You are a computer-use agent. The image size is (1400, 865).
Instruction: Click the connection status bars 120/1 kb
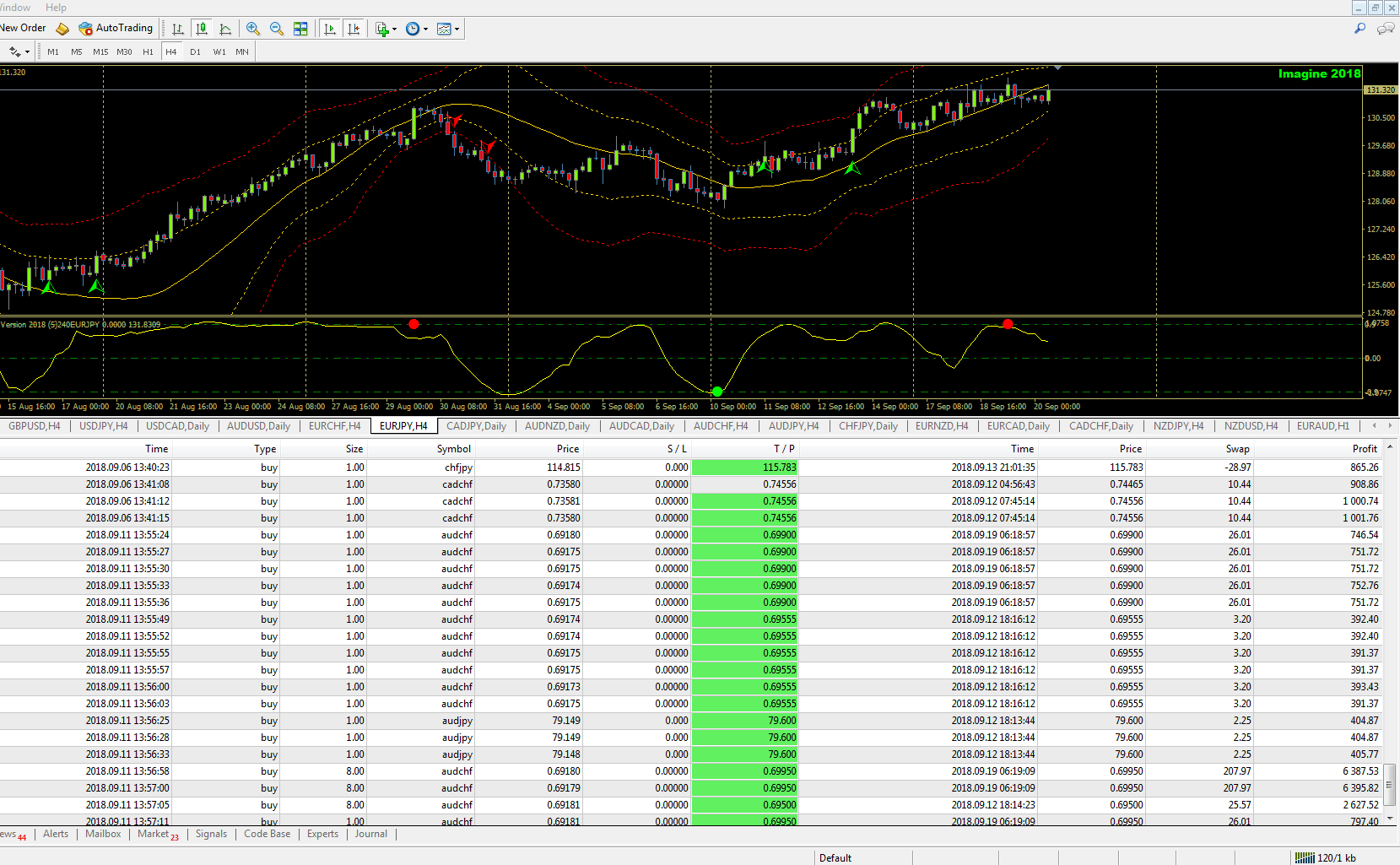tap(1326, 857)
